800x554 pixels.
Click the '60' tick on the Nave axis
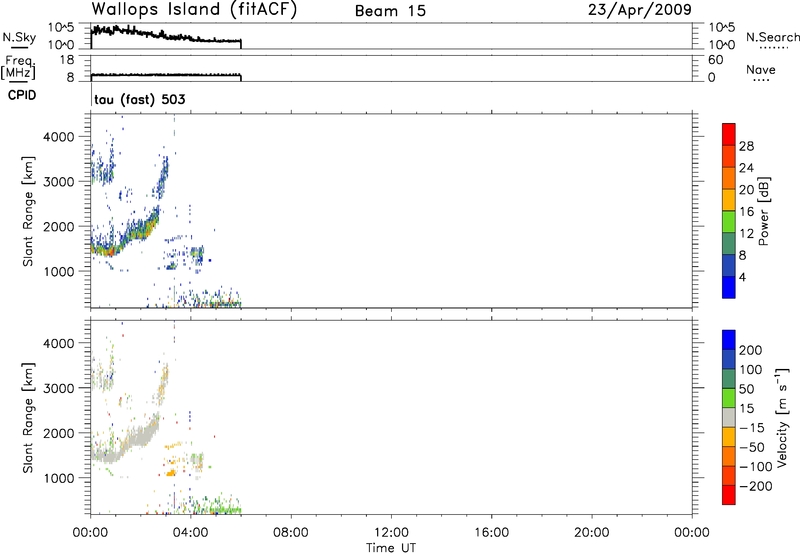[715, 60]
